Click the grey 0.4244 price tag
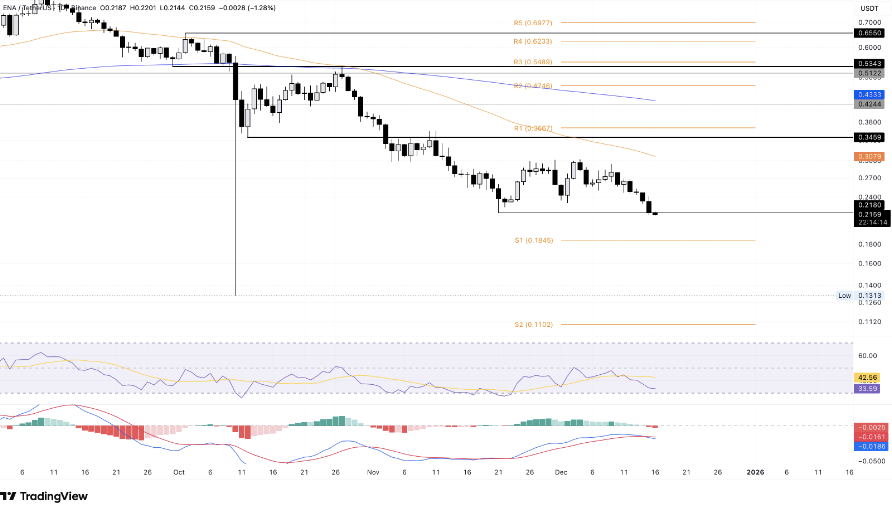Viewport: 892px width, 506px height. coord(870,104)
